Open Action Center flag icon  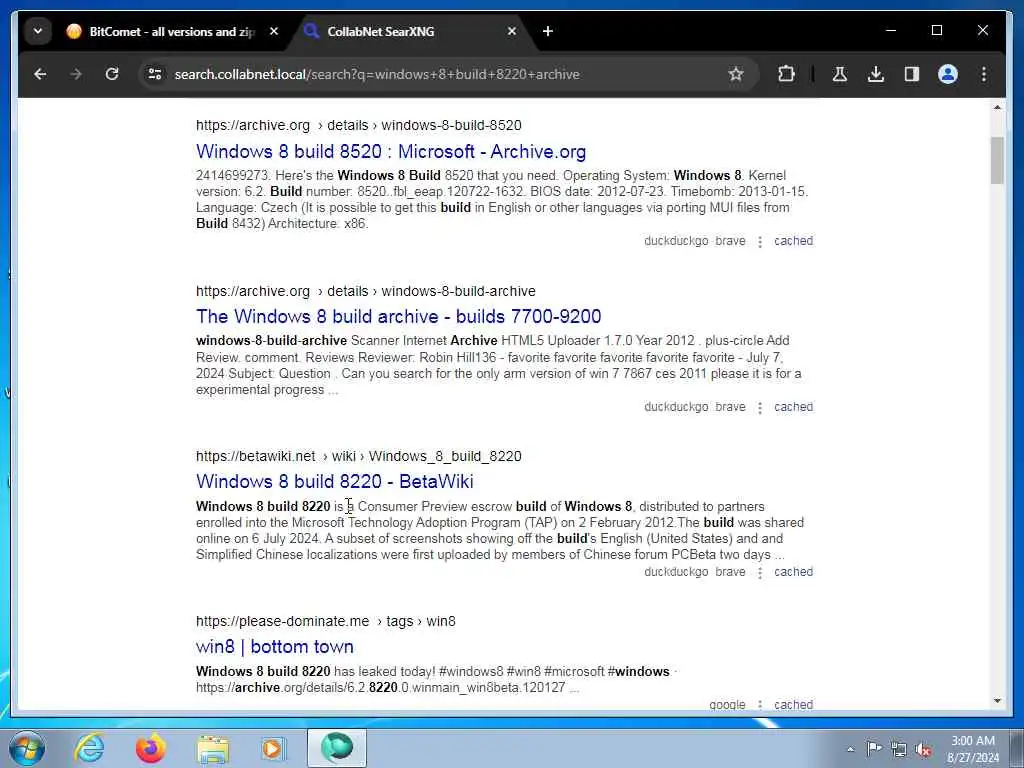[874, 748]
